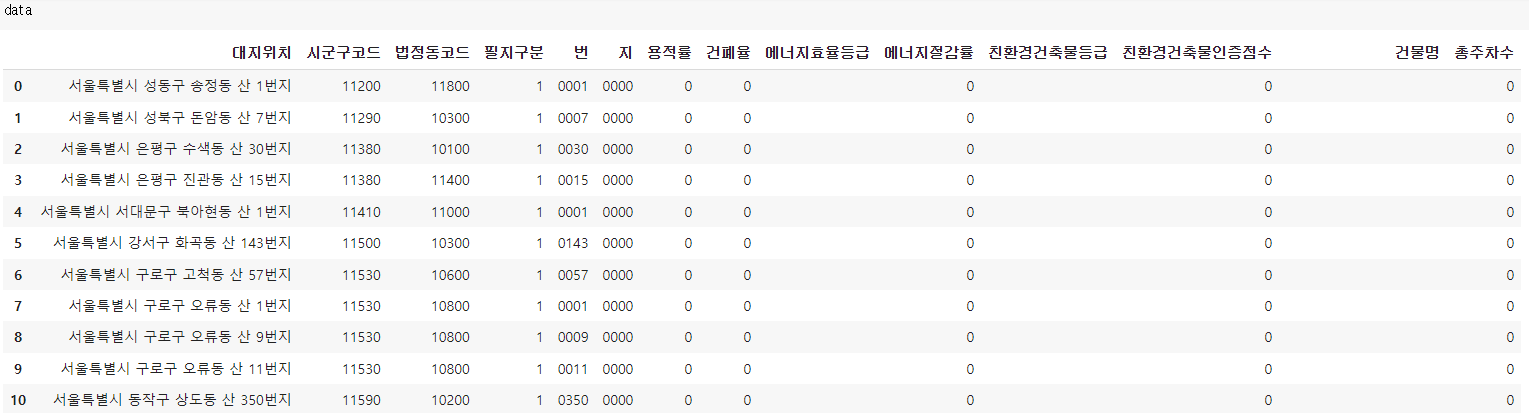
Task: Click 번 value 0143
Action: point(573,243)
